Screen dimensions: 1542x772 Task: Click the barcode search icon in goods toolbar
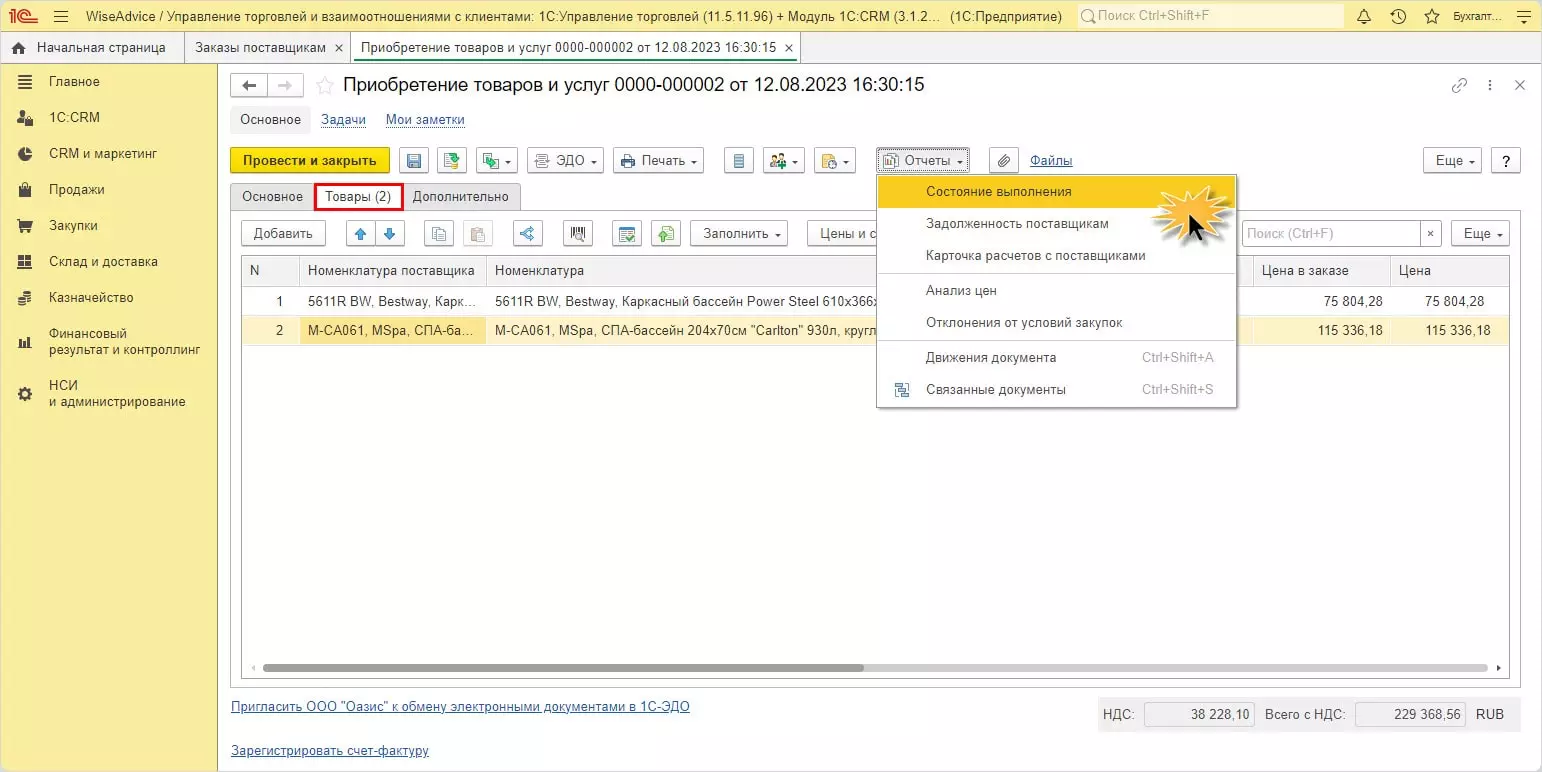click(578, 234)
